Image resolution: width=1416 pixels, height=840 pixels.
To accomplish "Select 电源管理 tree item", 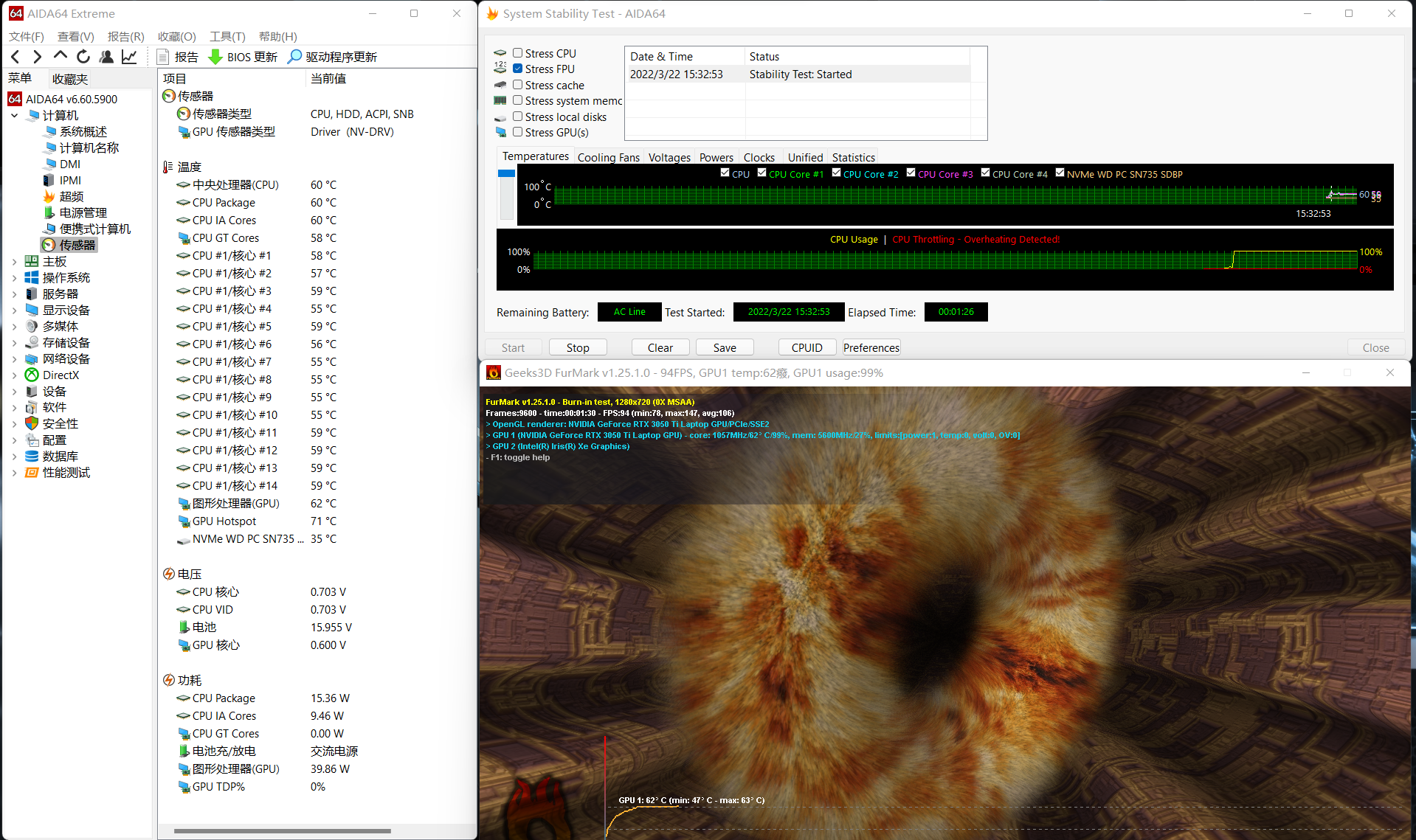I will pos(76,212).
